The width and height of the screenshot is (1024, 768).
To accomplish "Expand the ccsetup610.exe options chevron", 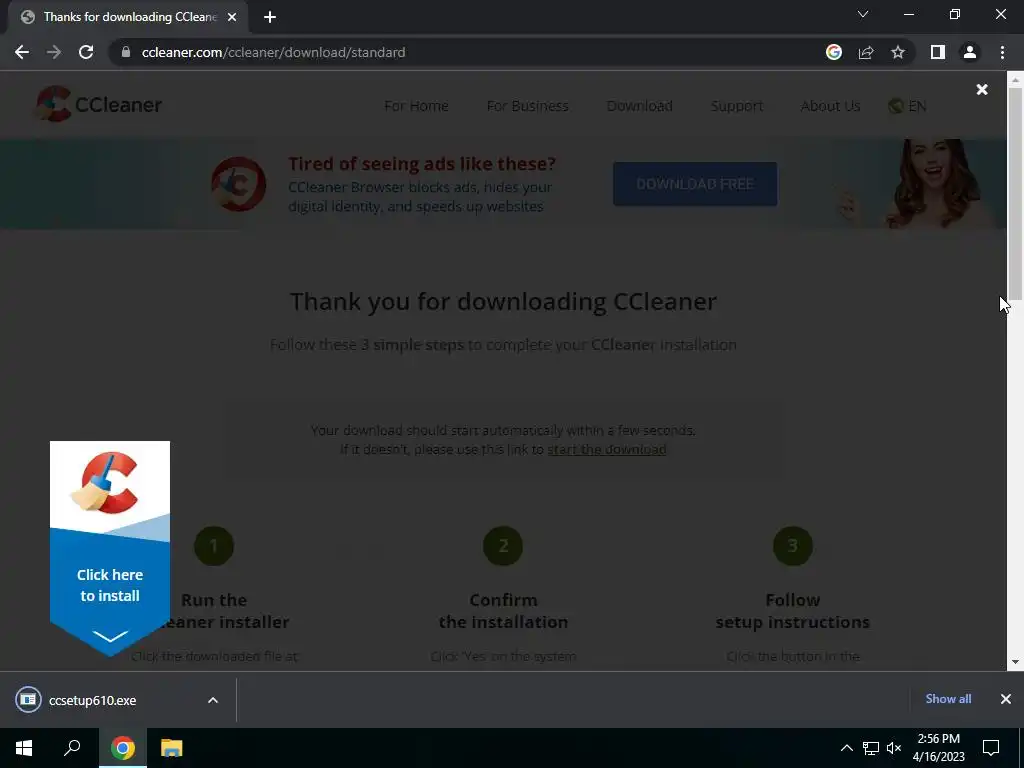I will (x=213, y=700).
